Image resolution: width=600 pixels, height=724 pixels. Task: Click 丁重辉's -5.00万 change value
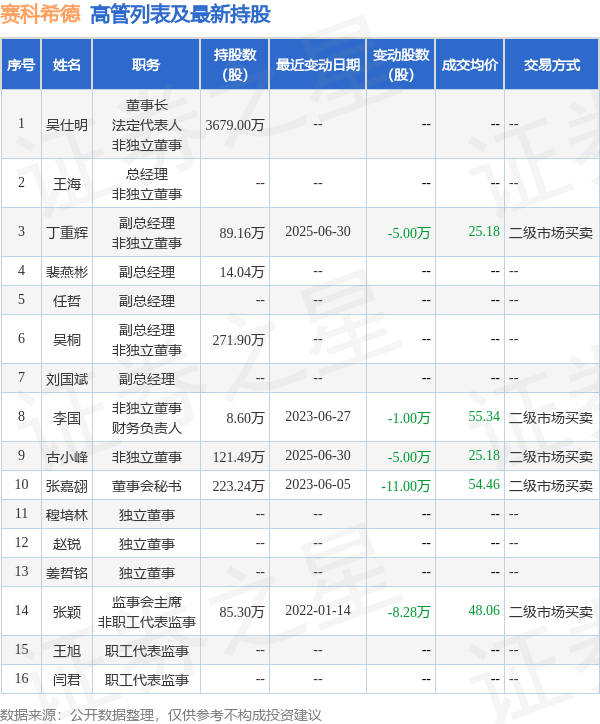point(409,232)
